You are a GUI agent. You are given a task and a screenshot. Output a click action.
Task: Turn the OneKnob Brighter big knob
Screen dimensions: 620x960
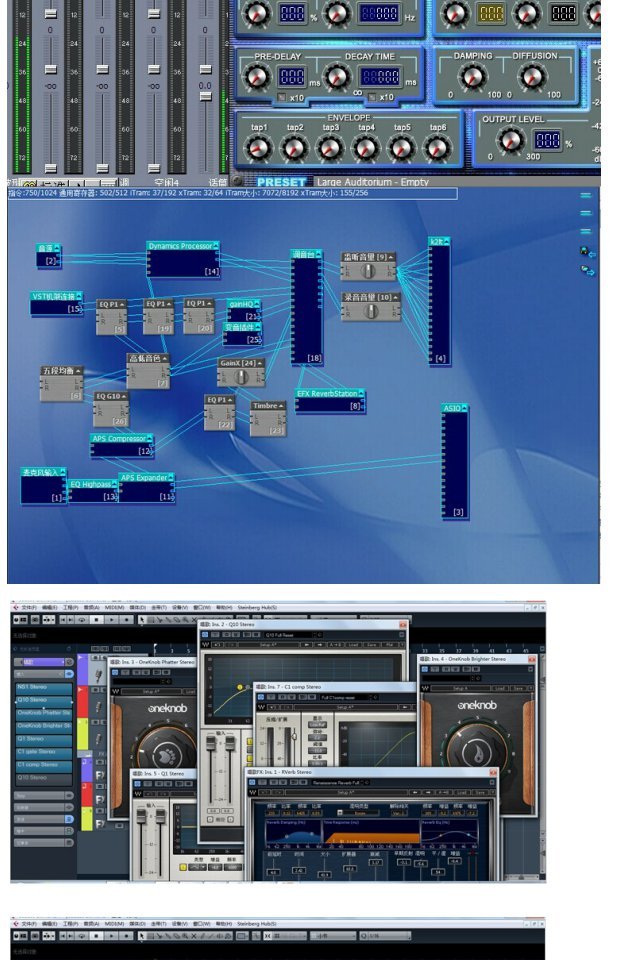tap(477, 750)
